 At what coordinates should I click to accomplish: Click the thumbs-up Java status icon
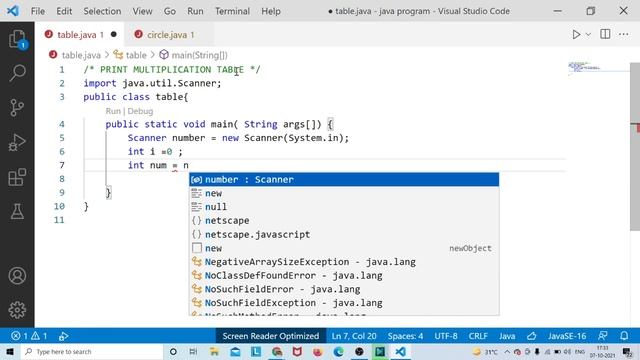[531, 336]
